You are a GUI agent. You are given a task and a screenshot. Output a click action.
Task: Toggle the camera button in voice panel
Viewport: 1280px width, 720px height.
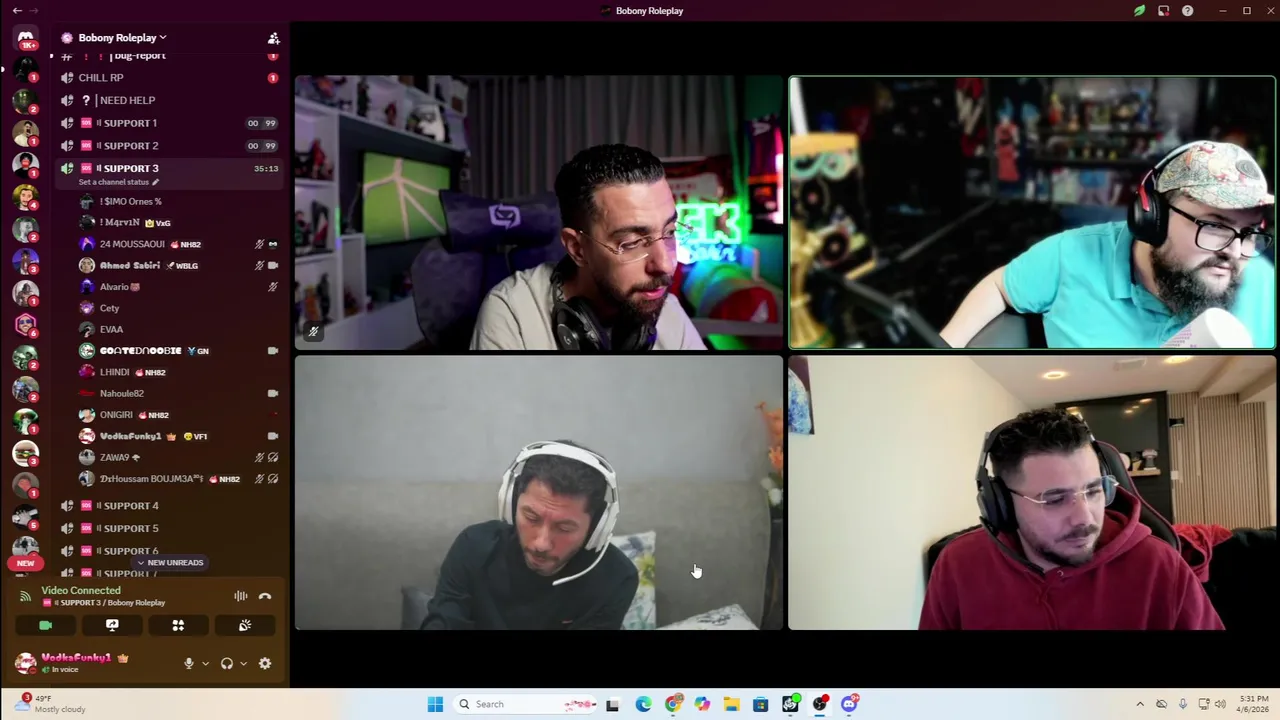(x=45, y=625)
